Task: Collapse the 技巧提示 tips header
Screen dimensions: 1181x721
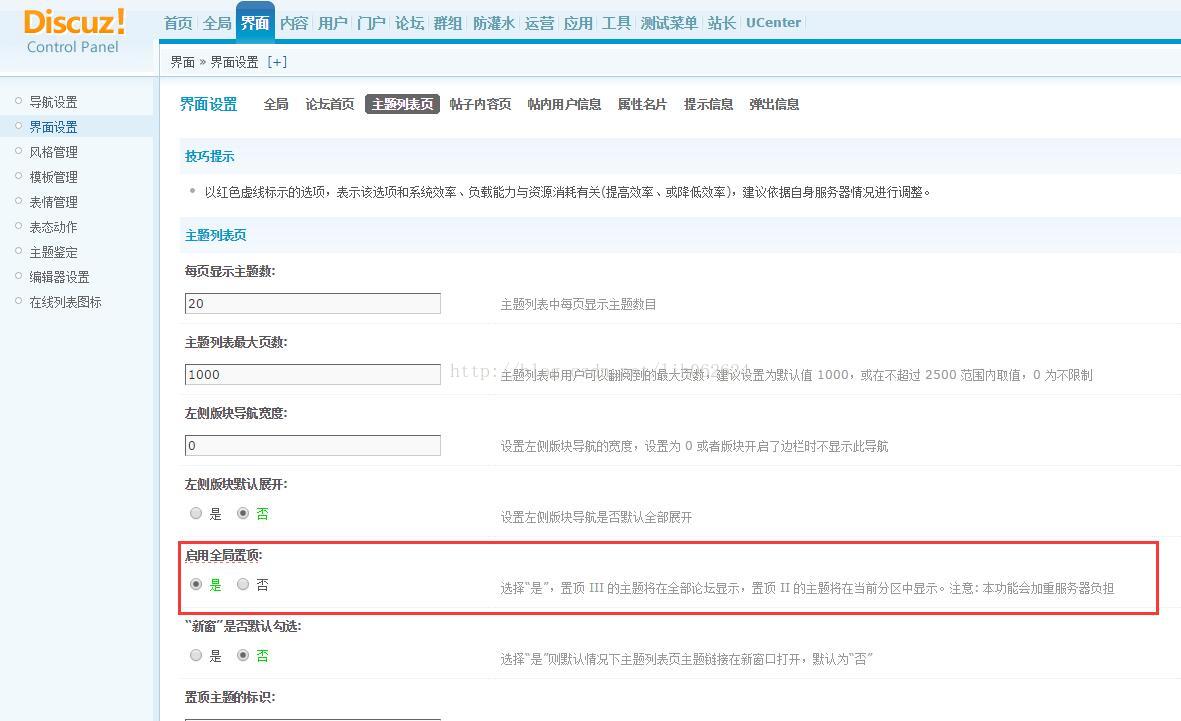Action: (x=209, y=156)
